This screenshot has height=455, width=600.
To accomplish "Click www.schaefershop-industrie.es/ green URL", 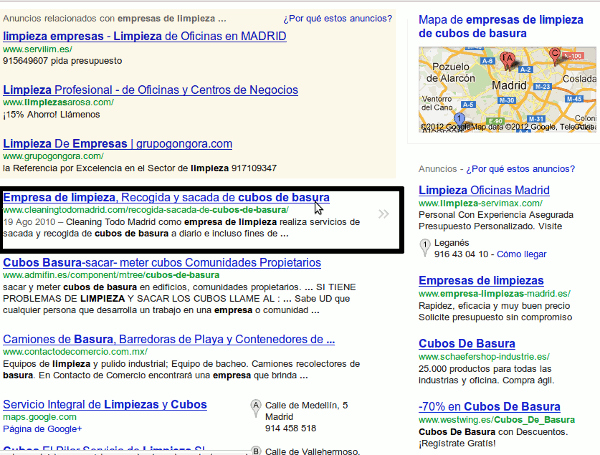I will pos(484,357).
